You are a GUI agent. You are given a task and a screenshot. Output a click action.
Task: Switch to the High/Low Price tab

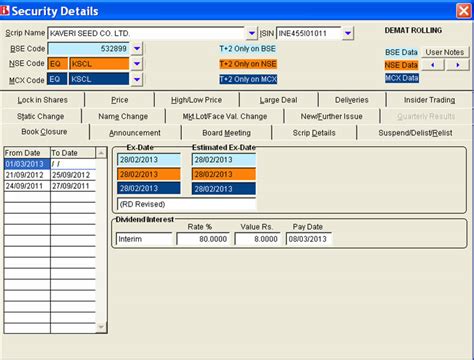click(196, 100)
